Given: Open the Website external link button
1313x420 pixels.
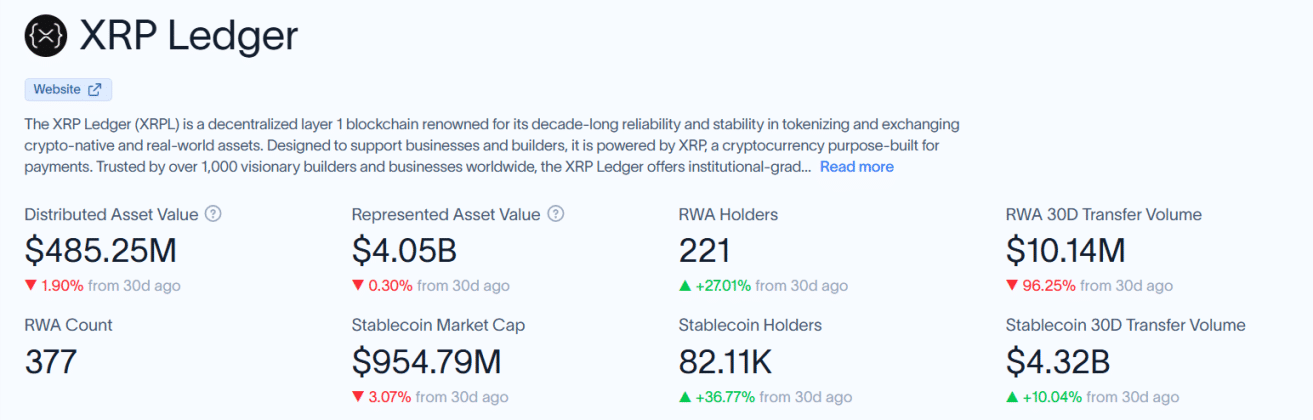Looking at the screenshot, I should point(68,89).
